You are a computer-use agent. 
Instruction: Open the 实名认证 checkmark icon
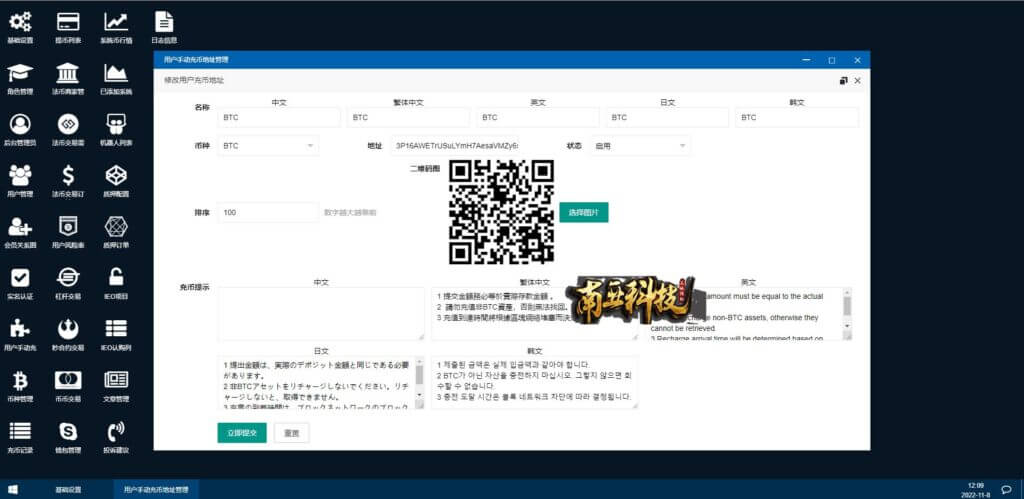click(20, 277)
